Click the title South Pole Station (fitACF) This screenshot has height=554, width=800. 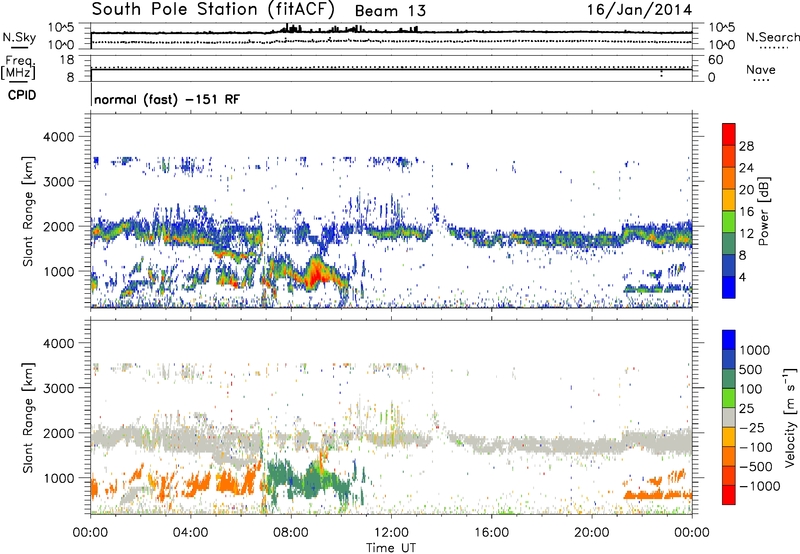click(x=213, y=9)
